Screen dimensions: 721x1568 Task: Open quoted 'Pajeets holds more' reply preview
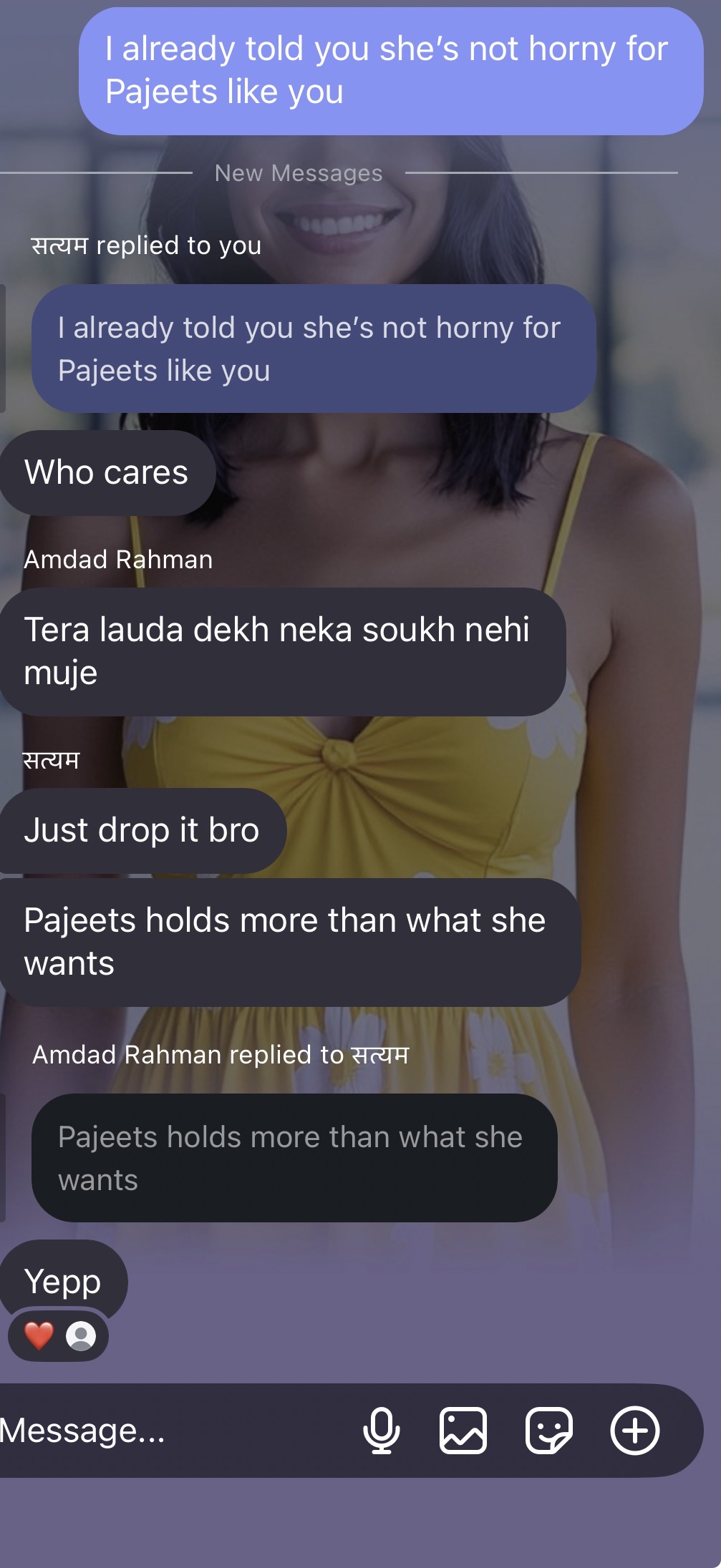[294, 1157]
